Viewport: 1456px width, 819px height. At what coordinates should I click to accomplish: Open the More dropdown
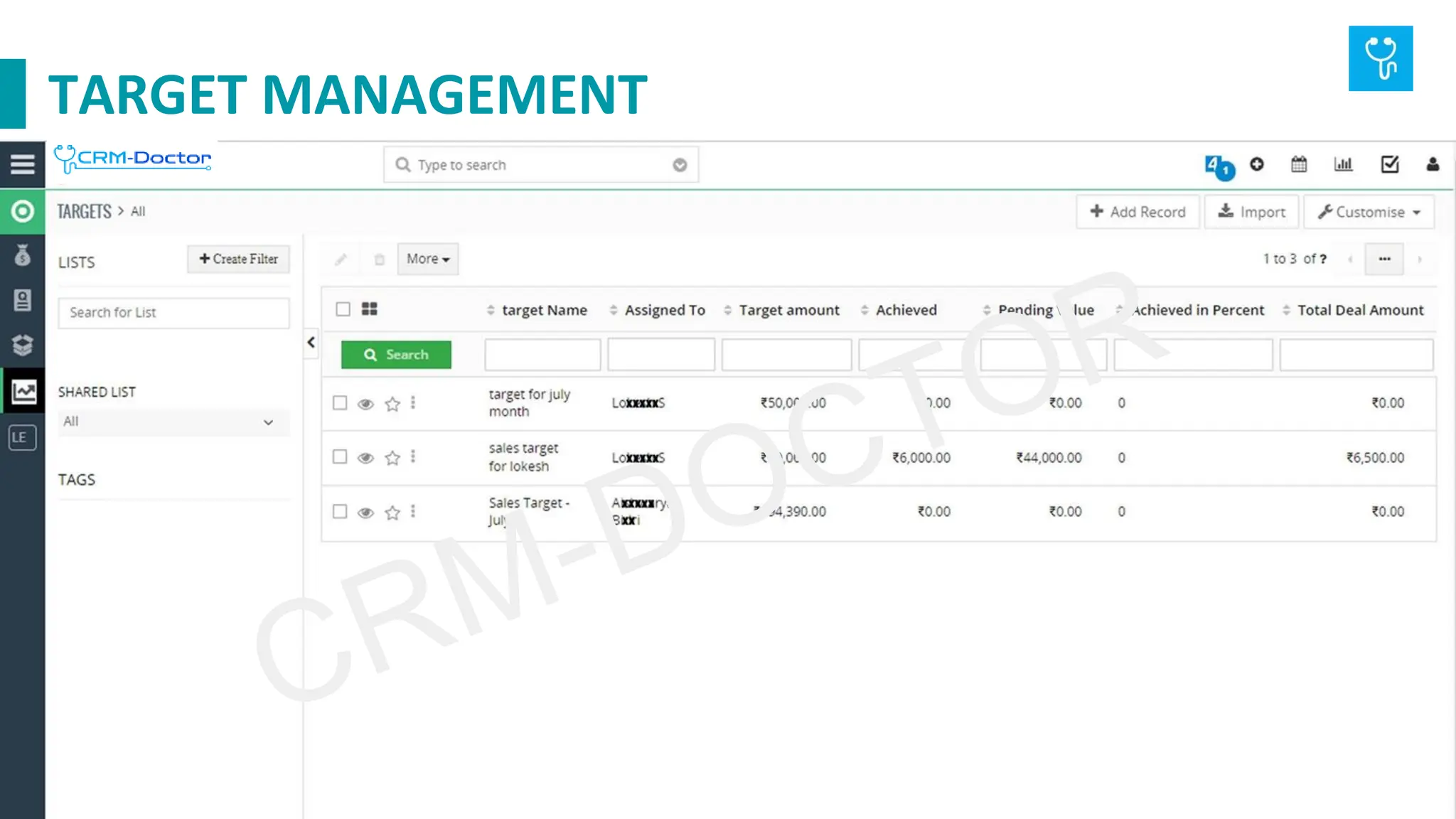point(428,259)
